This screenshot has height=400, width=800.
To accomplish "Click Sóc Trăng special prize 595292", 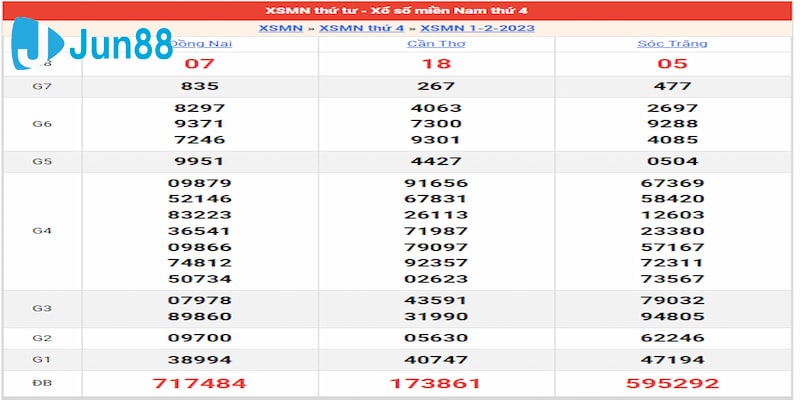I will click(671, 383).
